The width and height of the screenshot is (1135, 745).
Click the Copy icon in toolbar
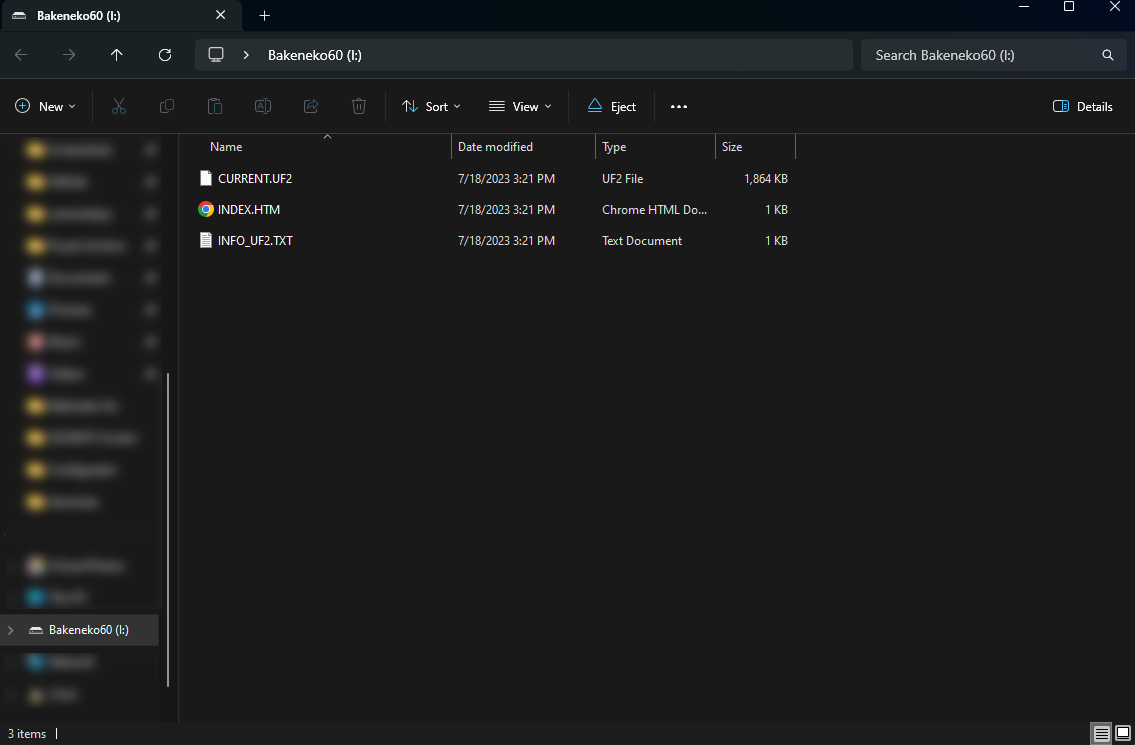(x=167, y=106)
